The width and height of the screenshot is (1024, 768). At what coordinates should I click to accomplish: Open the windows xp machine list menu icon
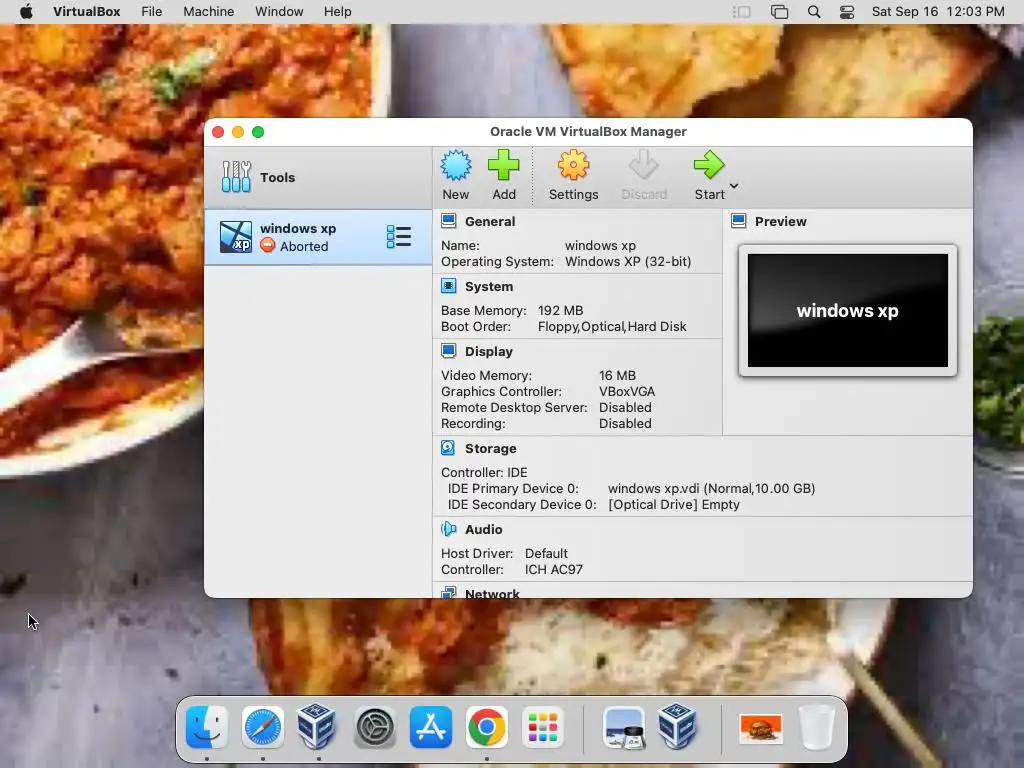(398, 236)
